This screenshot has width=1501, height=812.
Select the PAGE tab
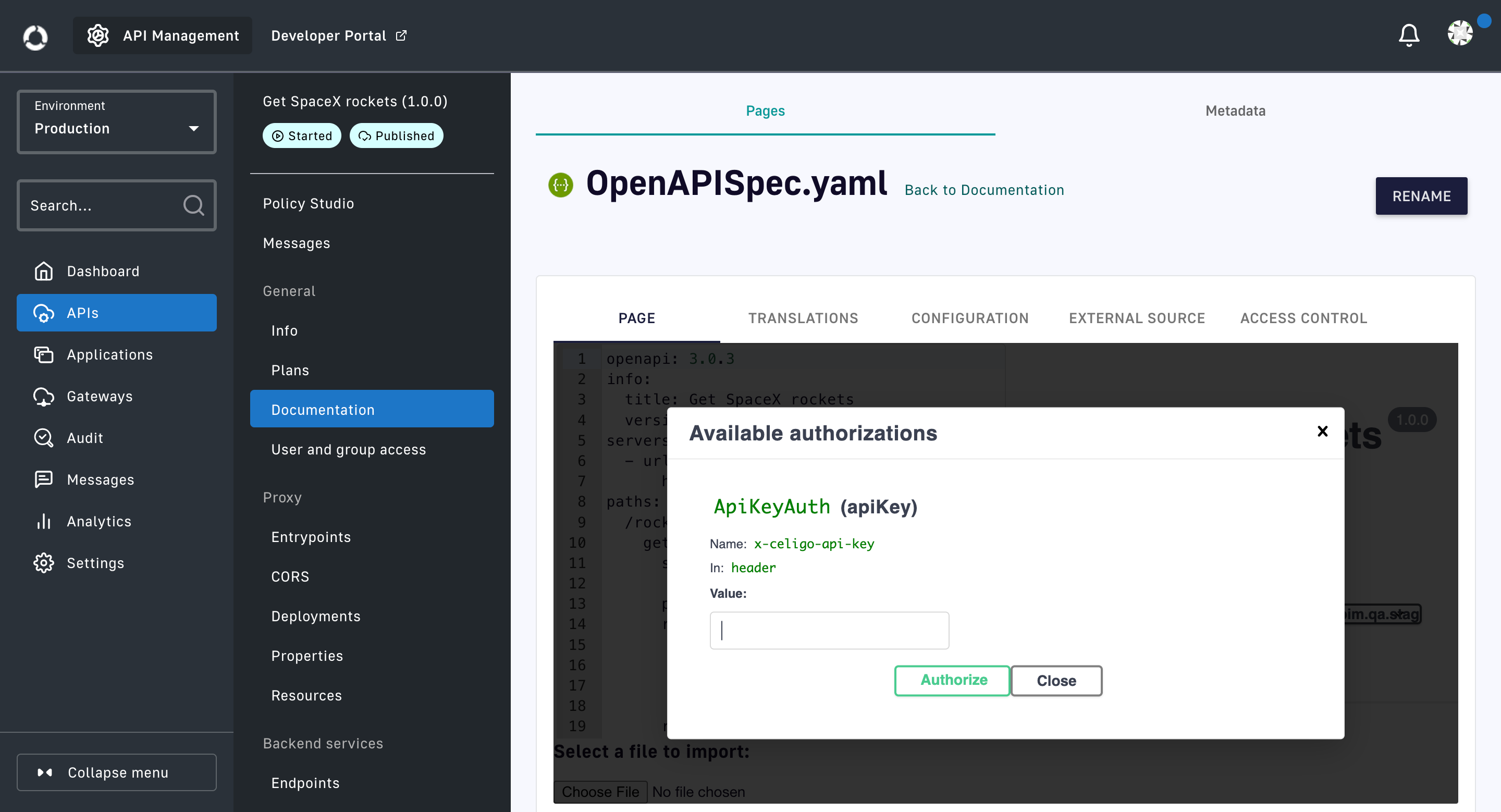636,318
